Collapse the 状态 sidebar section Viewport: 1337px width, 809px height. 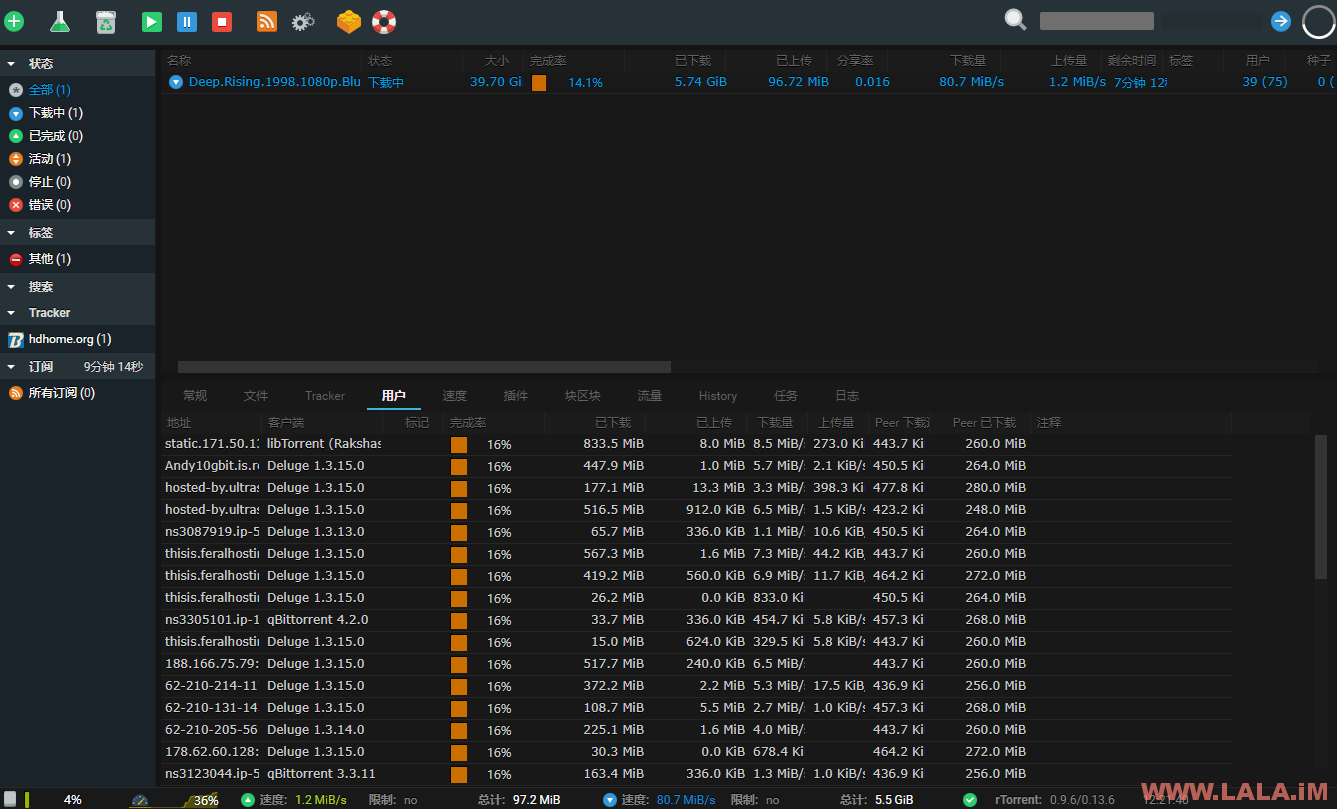point(77,63)
